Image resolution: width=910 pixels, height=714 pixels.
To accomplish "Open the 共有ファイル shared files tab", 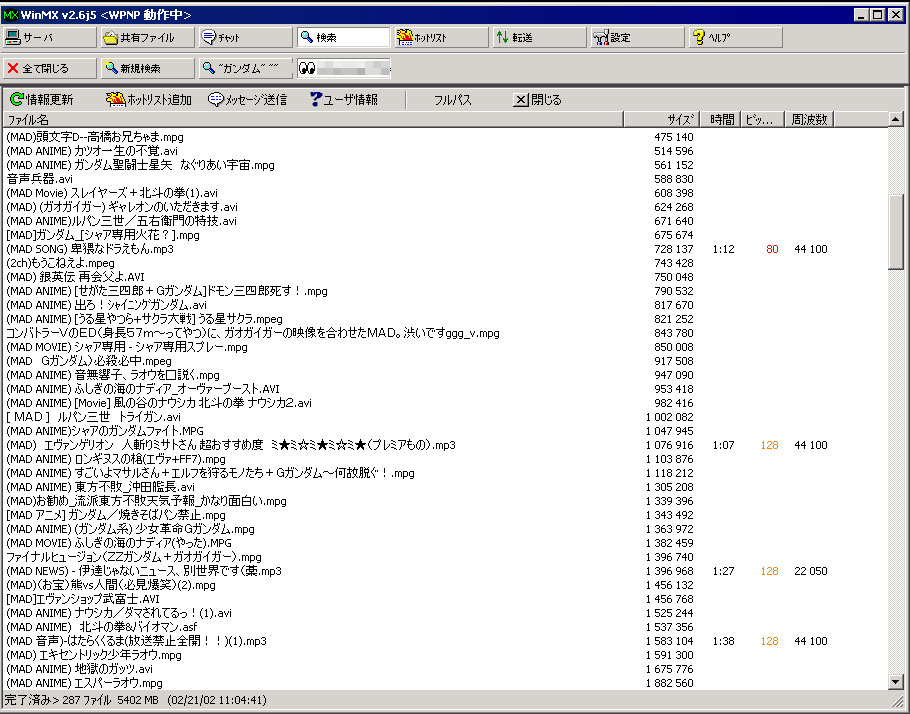I will (147, 38).
